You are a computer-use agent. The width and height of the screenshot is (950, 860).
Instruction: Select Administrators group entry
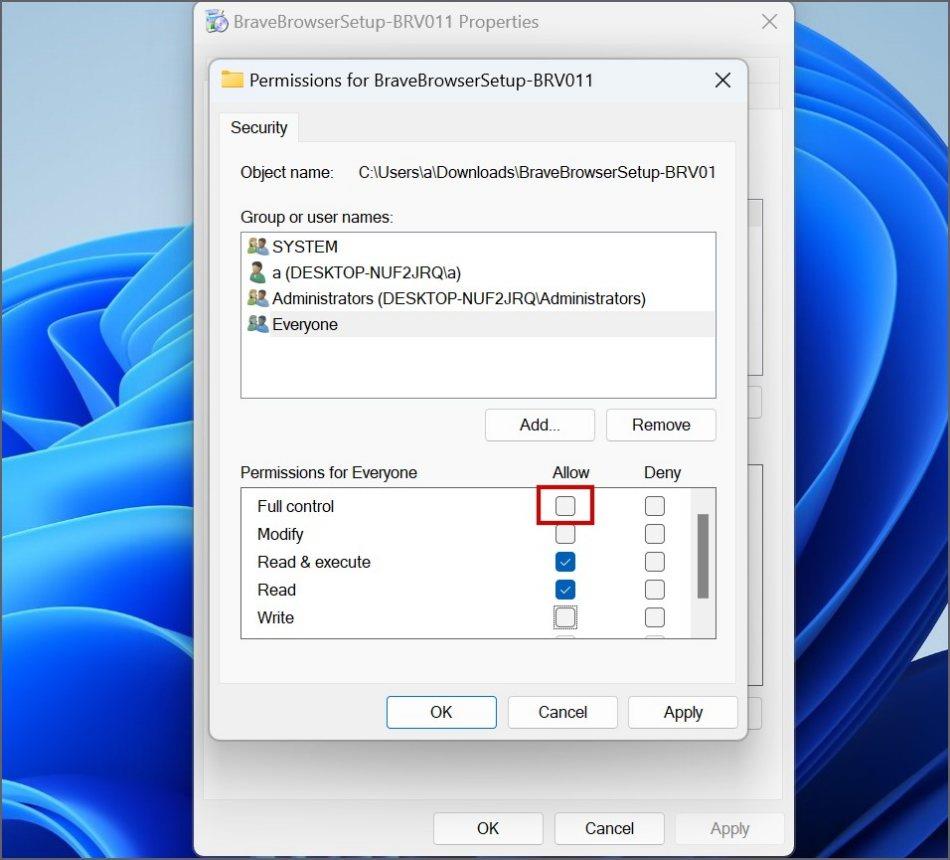coord(478,298)
